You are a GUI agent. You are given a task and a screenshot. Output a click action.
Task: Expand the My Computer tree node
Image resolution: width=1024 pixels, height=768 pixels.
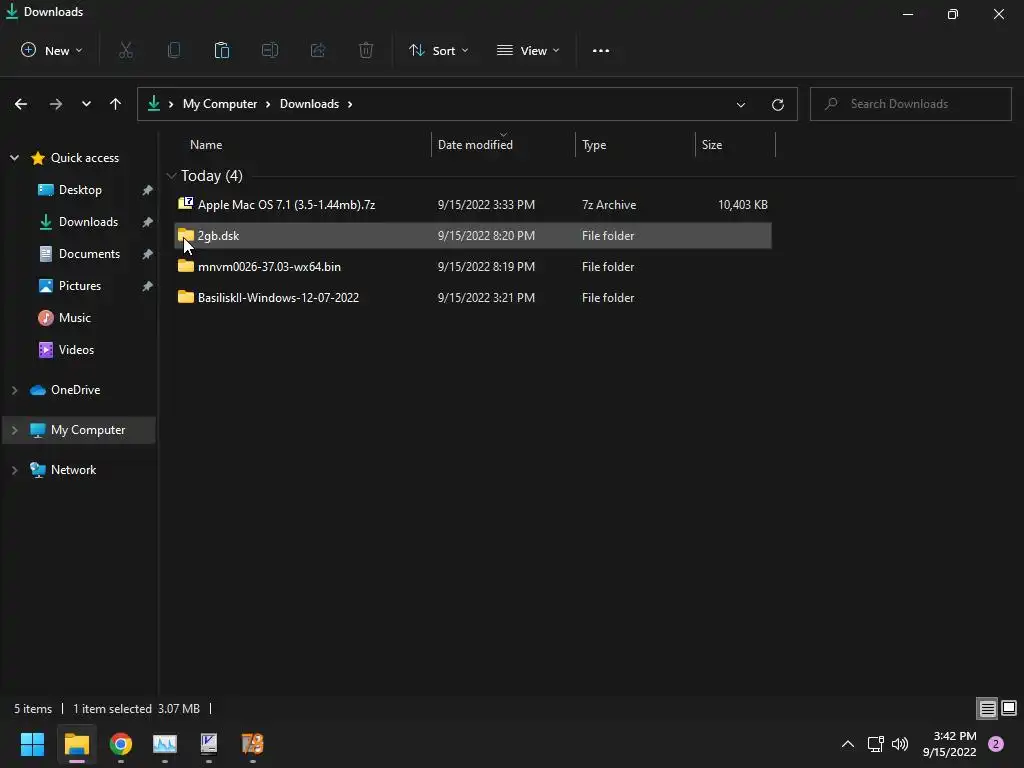(x=14, y=430)
